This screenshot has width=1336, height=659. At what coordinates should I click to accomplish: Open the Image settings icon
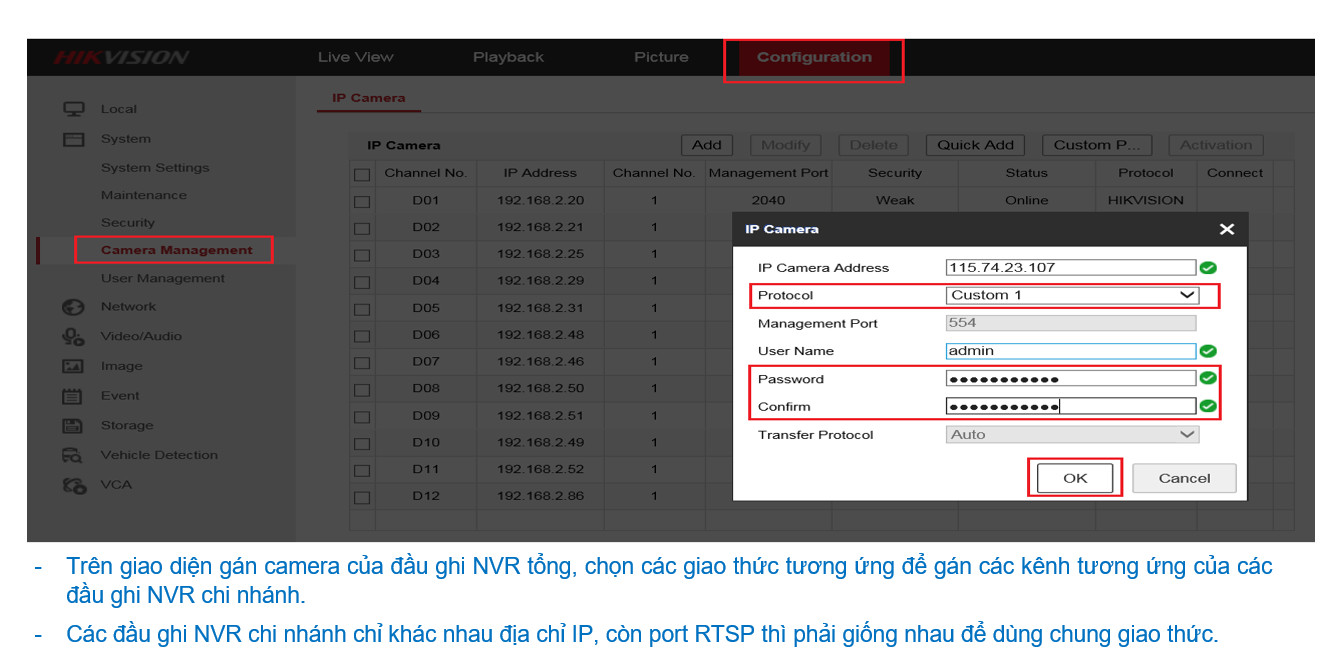click(74, 367)
